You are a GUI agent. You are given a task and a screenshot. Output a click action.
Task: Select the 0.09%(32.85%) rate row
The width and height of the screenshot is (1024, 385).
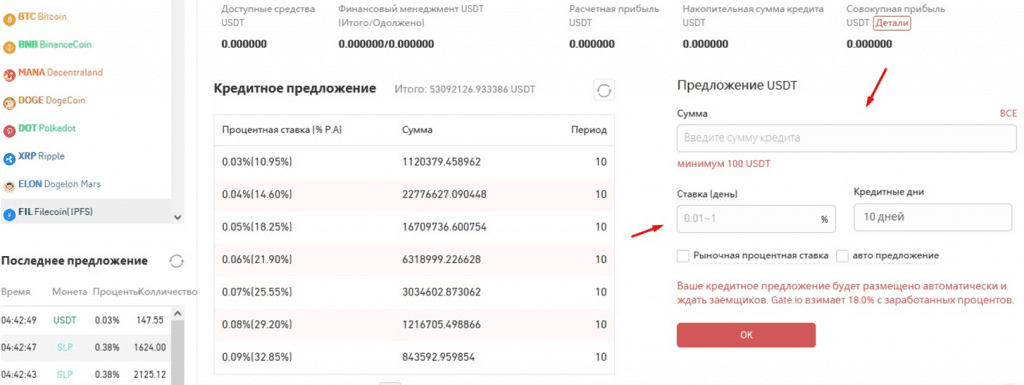click(414, 357)
